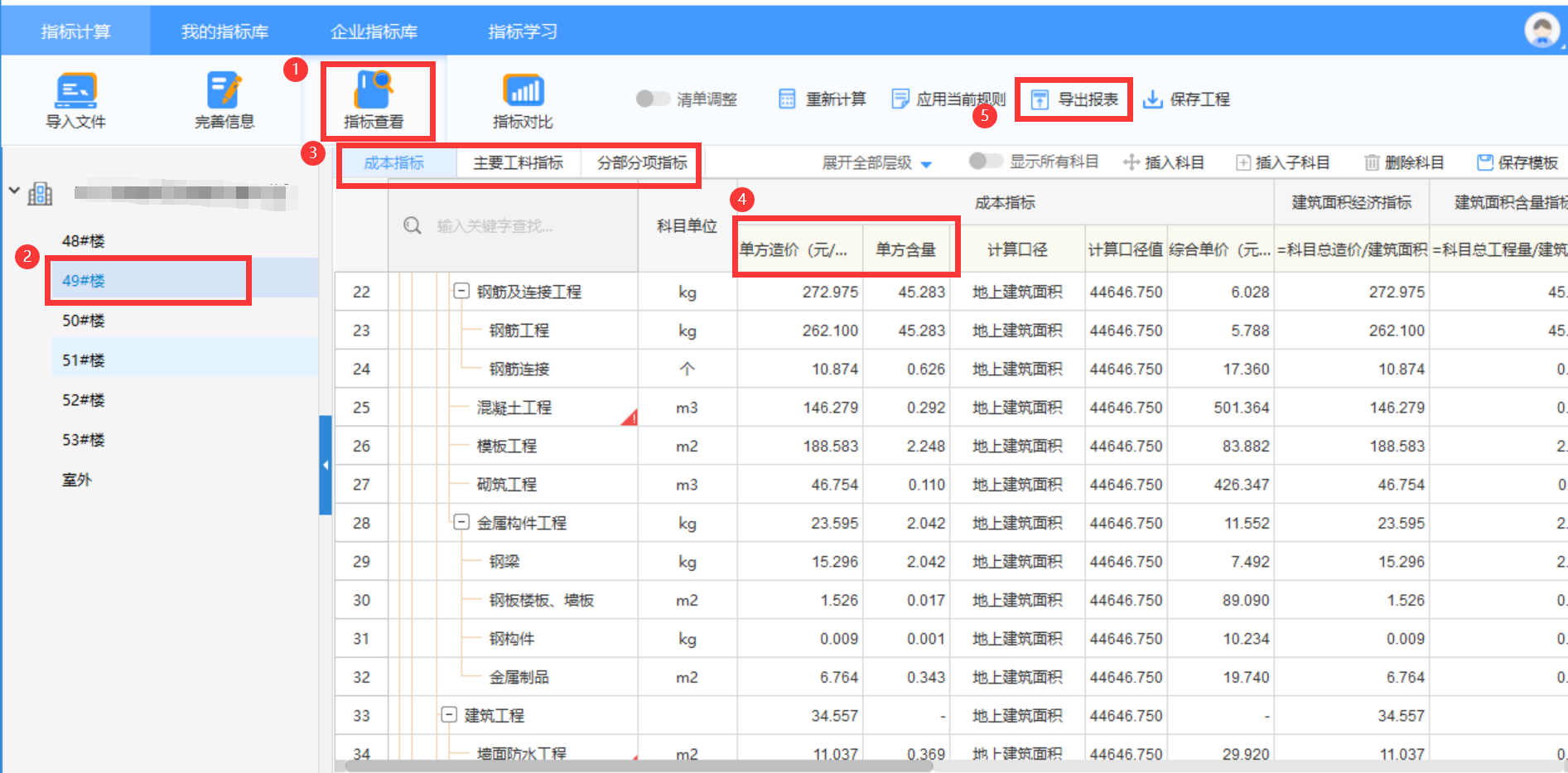Screen dimensions: 1568x773
Task: Click the horizontal scrollbar at bottom
Action: tap(638, 766)
